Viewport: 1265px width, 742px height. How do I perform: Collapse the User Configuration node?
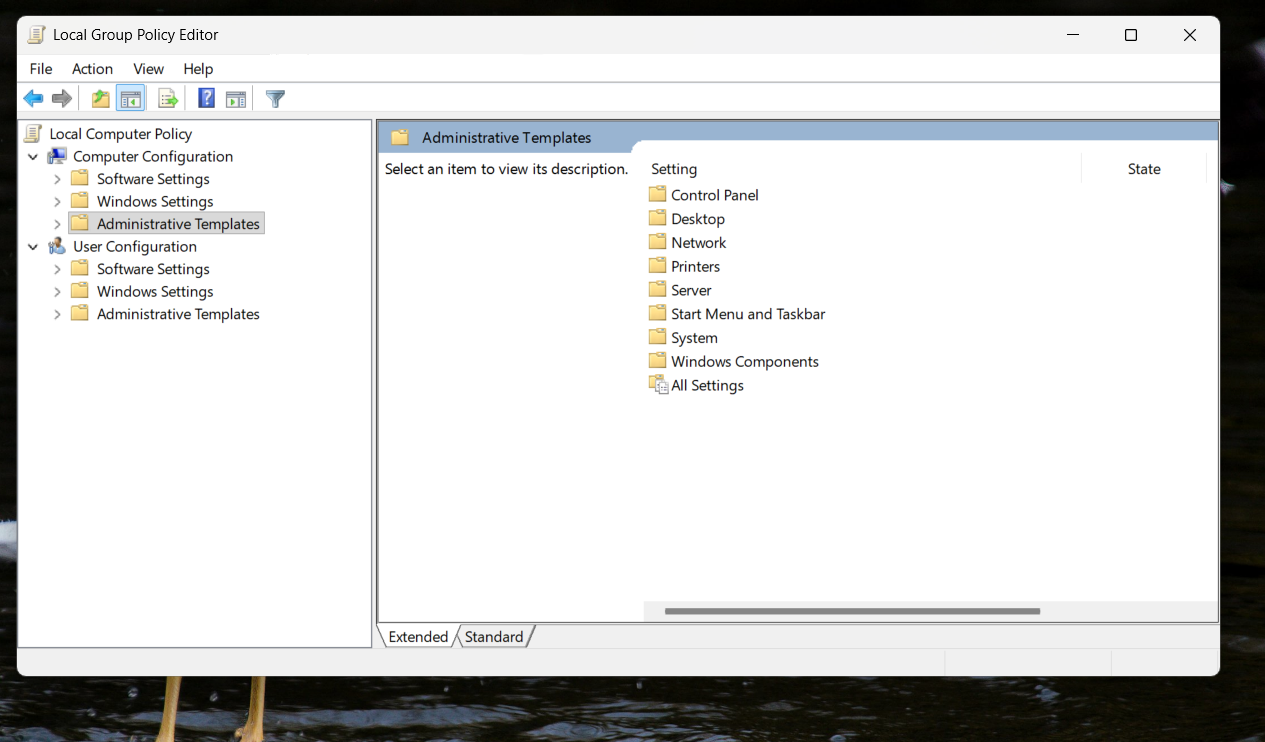pyautogui.click(x=33, y=247)
